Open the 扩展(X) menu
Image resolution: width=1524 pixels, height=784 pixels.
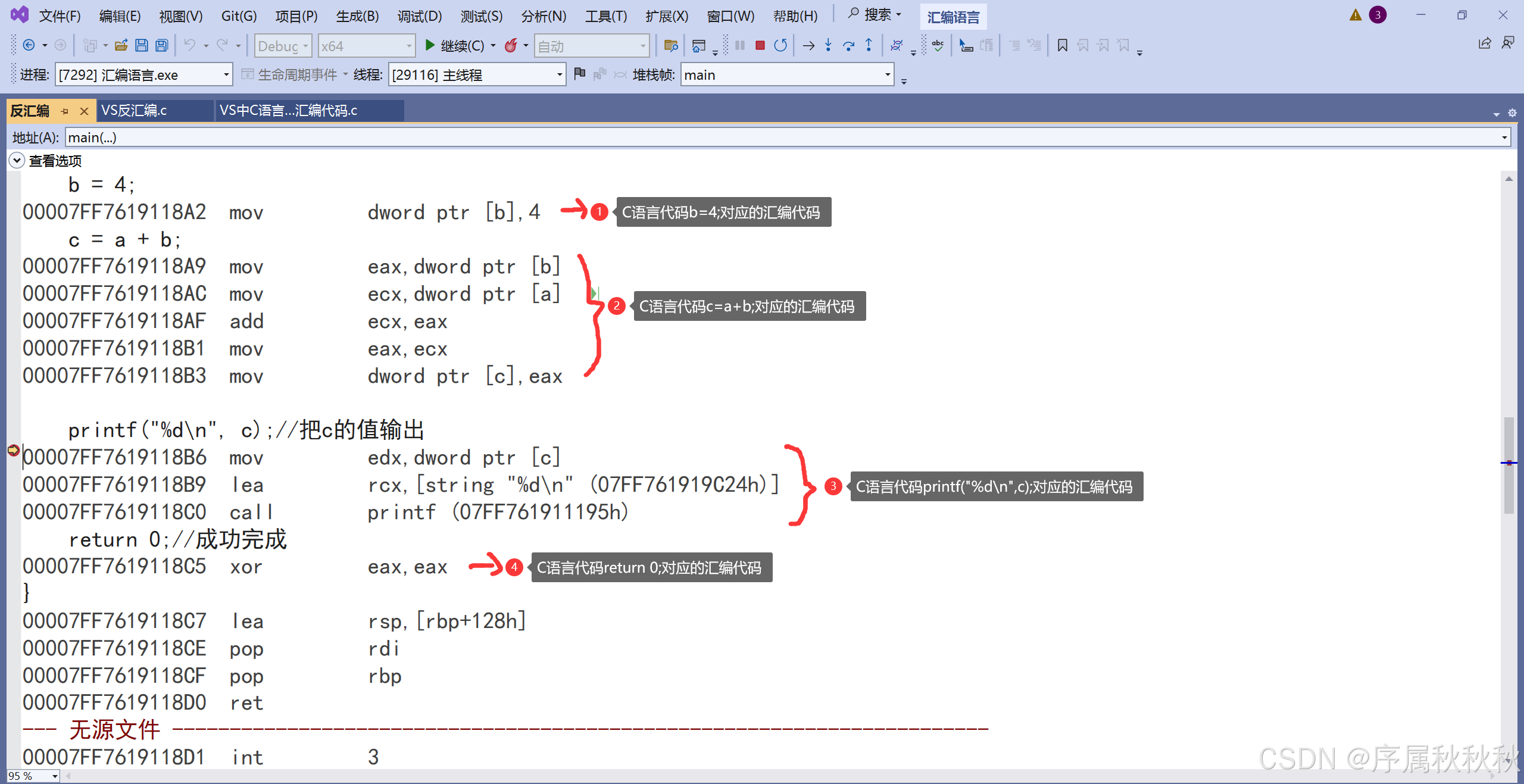(667, 16)
